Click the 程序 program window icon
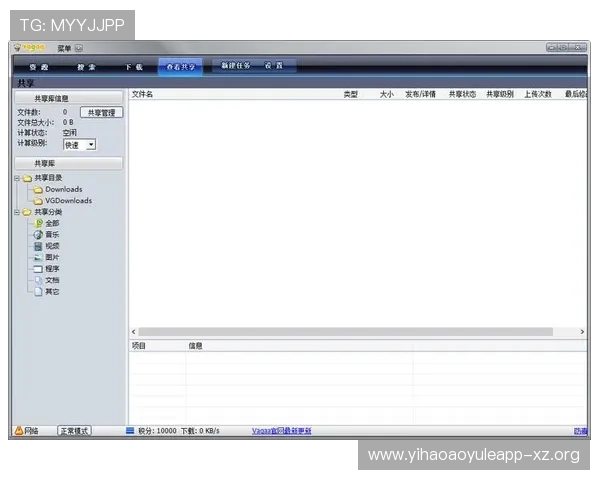The width and height of the screenshot is (600, 480). pyautogui.click(x=38, y=269)
